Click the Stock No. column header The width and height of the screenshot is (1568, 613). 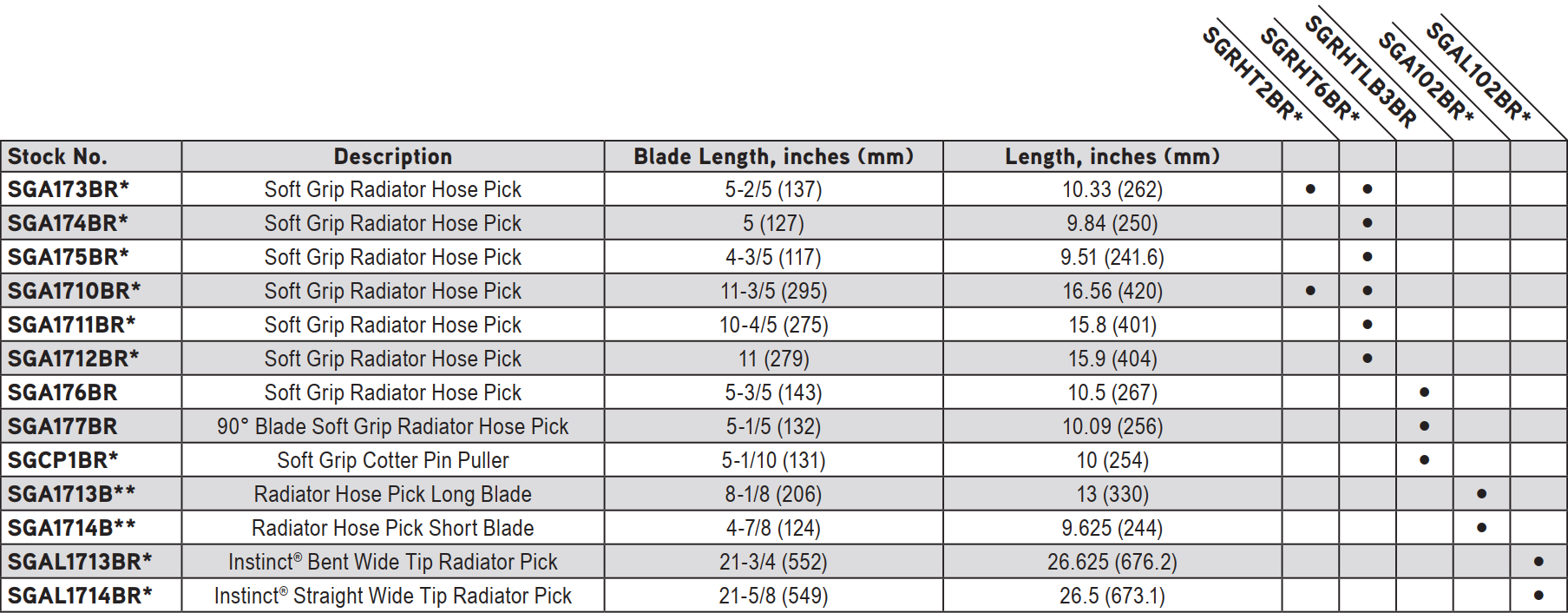point(57,156)
